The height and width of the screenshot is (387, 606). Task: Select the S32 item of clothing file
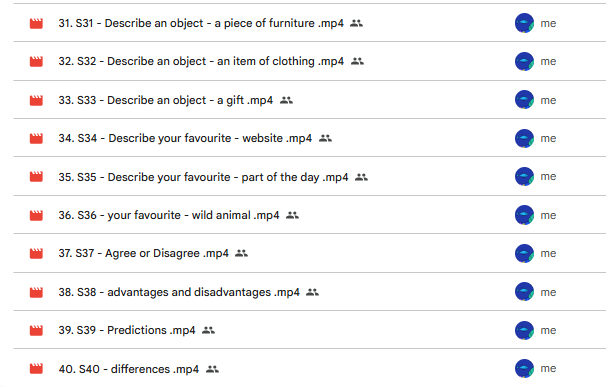coord(201,61)
